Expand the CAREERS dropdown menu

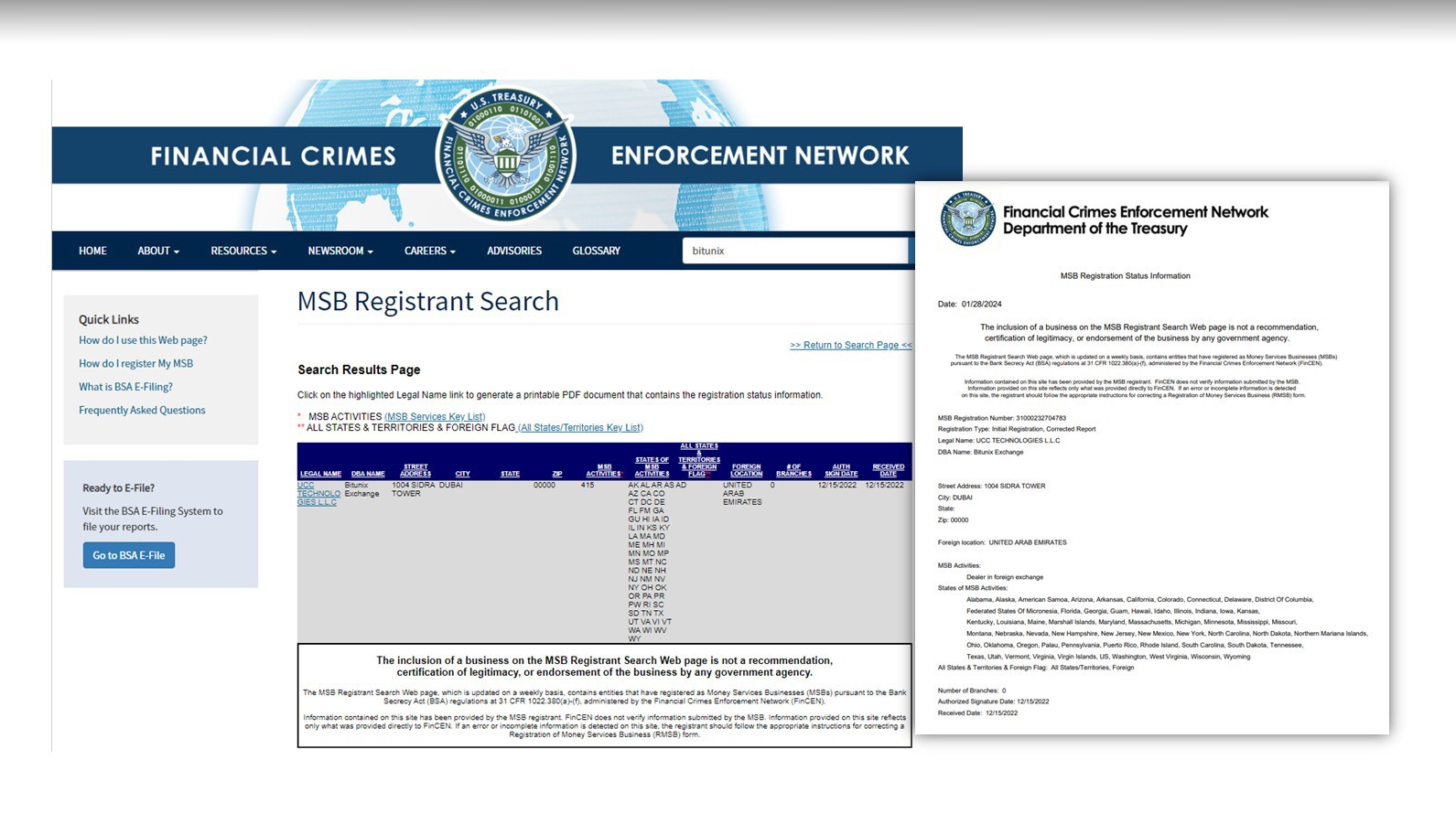tap(430, 251)
